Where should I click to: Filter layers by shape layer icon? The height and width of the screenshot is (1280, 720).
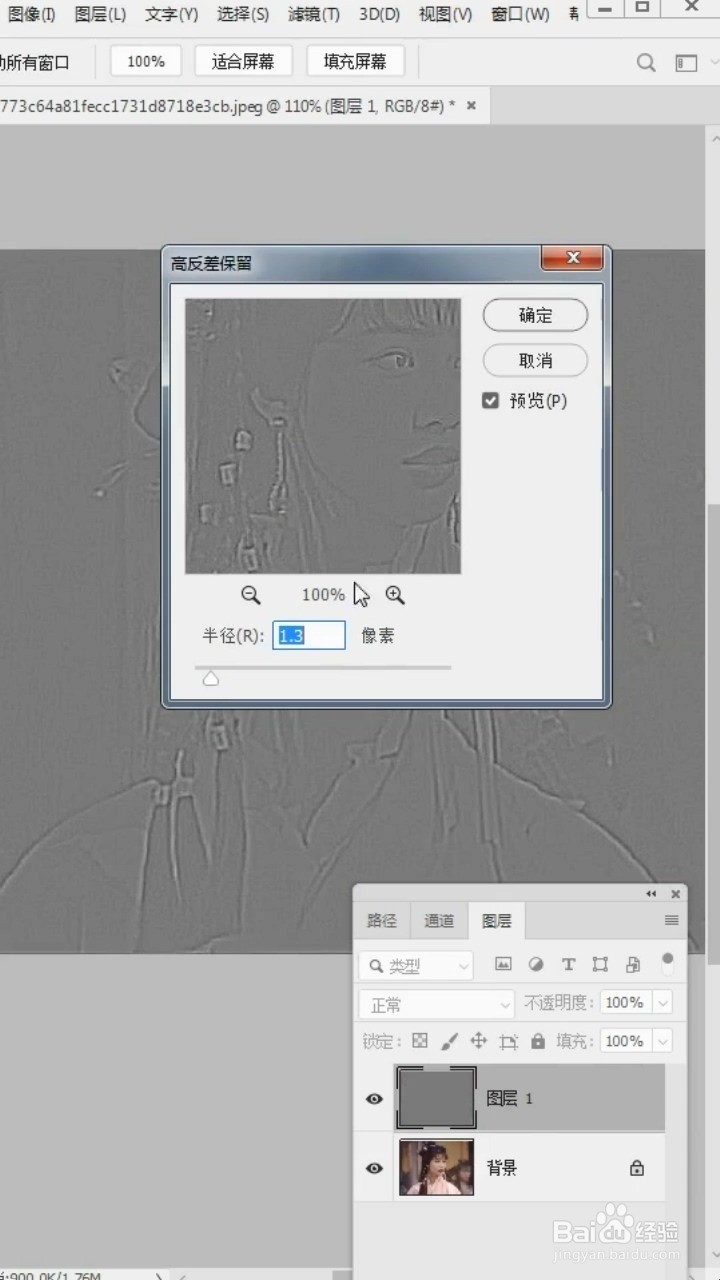tap(600, 965)
